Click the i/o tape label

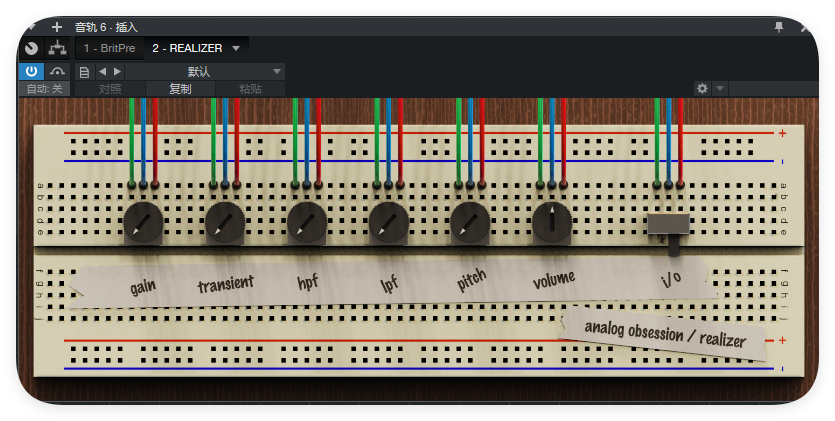pyautogui.click(x=671, y=278)
